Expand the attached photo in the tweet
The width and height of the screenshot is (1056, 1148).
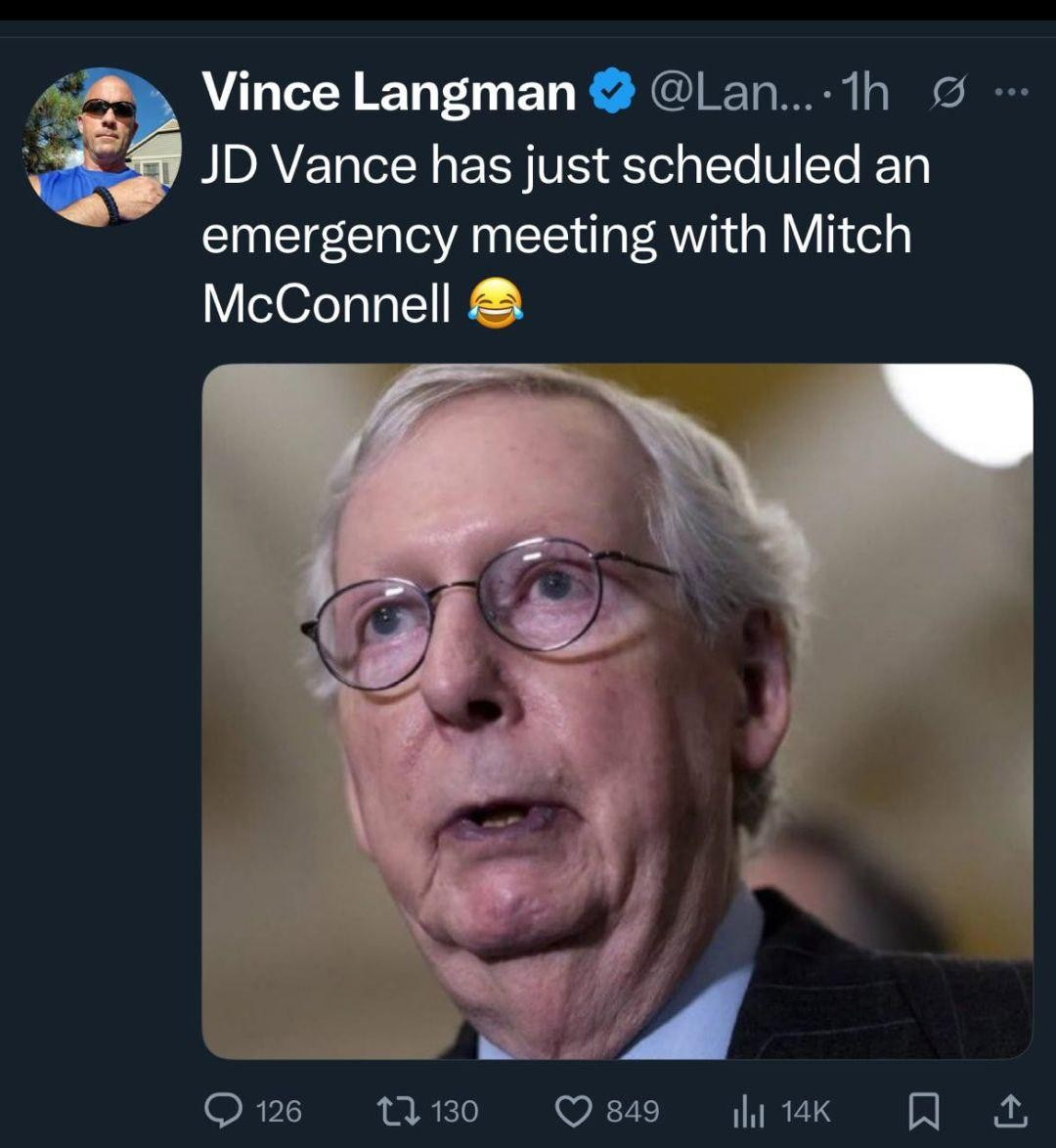tap(617, 711)
